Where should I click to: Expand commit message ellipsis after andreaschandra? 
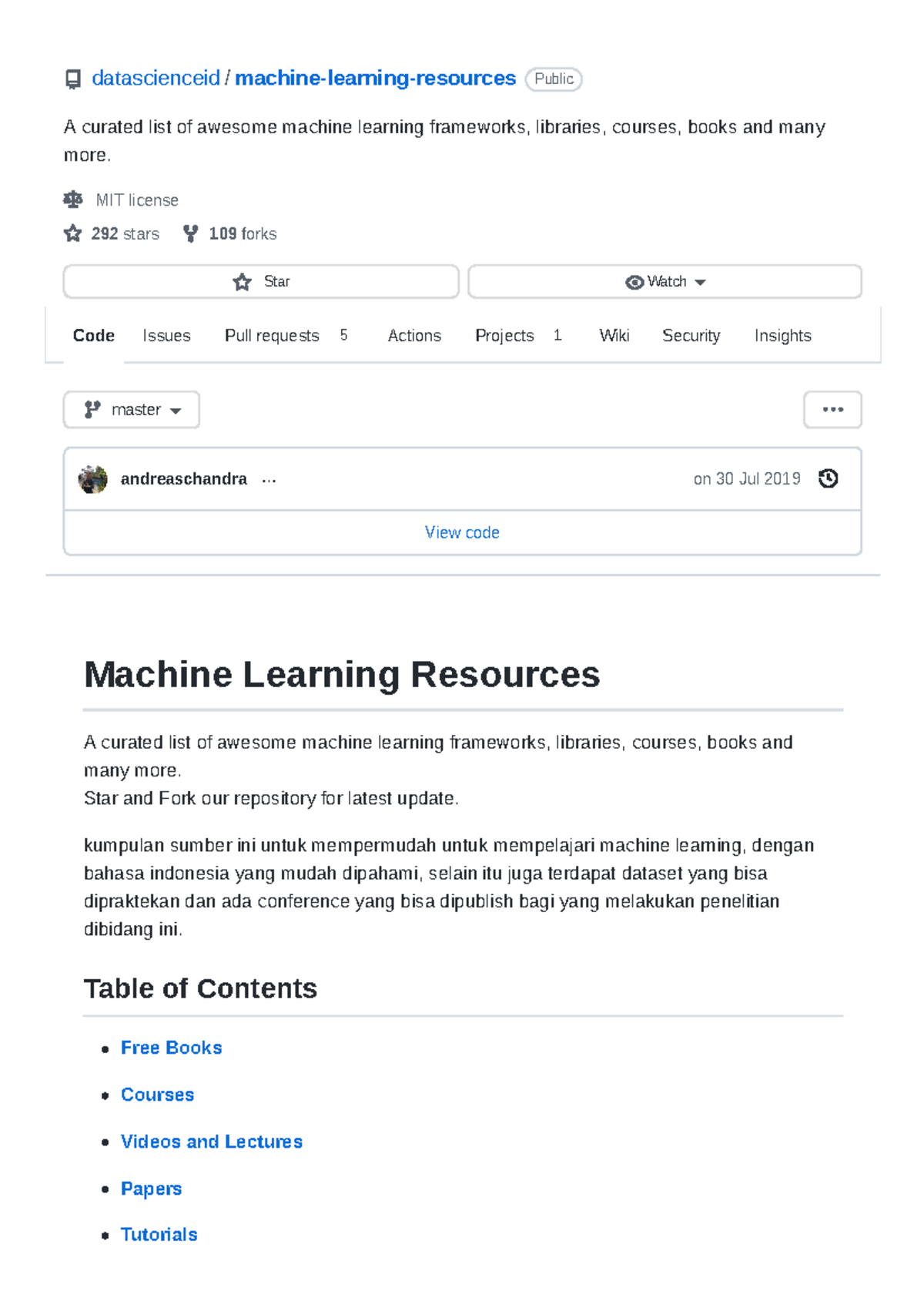(x=269, y=481)
